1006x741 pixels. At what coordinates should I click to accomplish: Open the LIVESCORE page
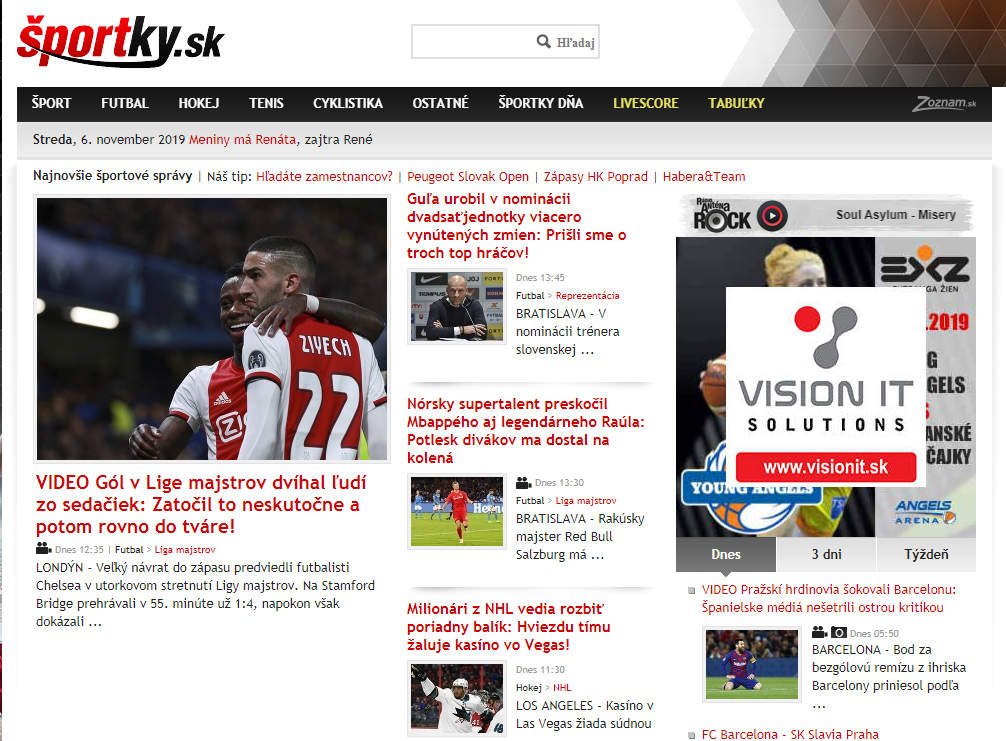point(645,103)
